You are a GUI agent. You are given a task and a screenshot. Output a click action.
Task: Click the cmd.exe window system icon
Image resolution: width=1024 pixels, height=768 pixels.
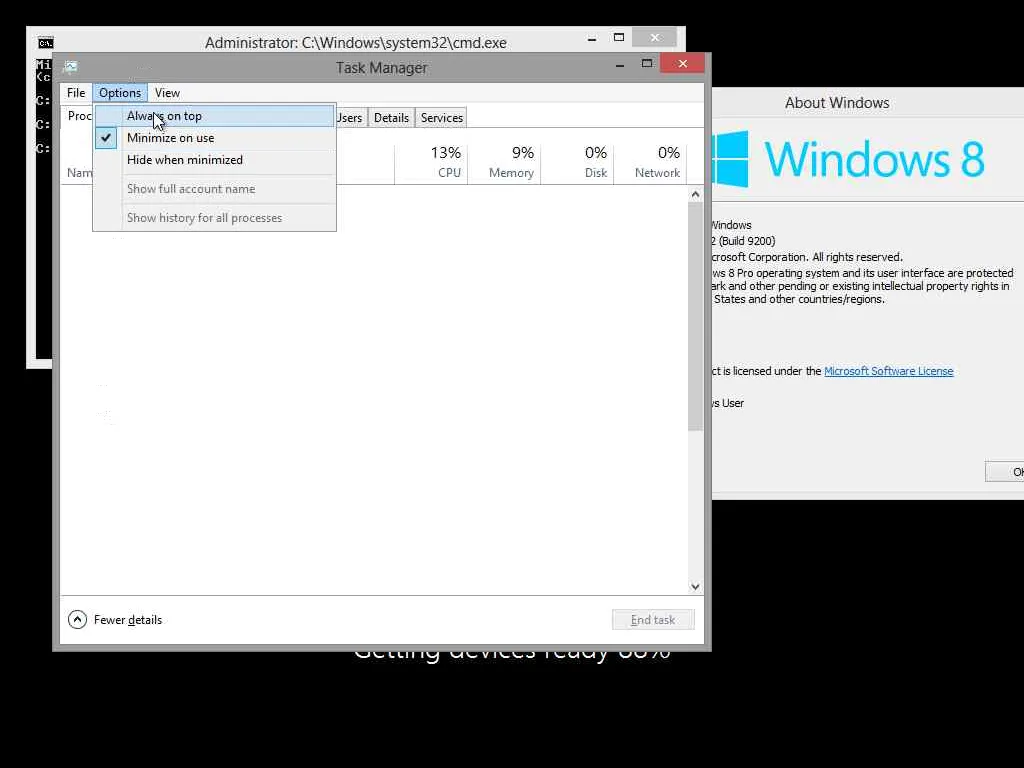[x=46, y=43]
